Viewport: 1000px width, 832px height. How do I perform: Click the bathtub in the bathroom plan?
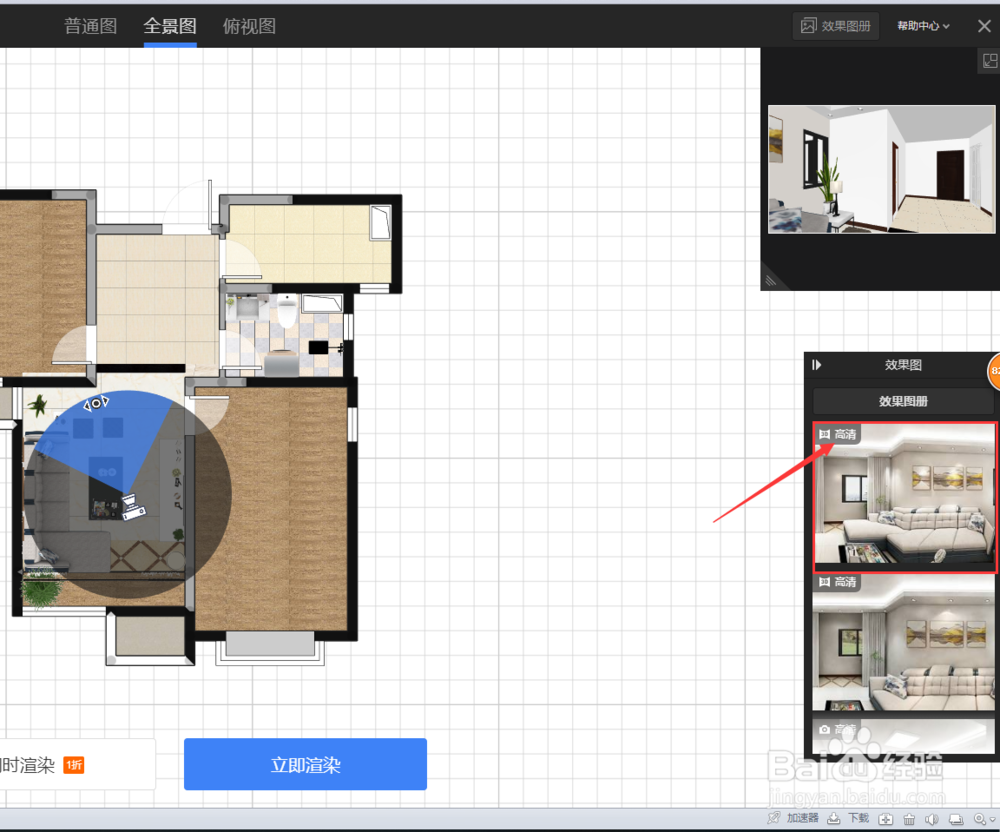[x=321, y=303]
